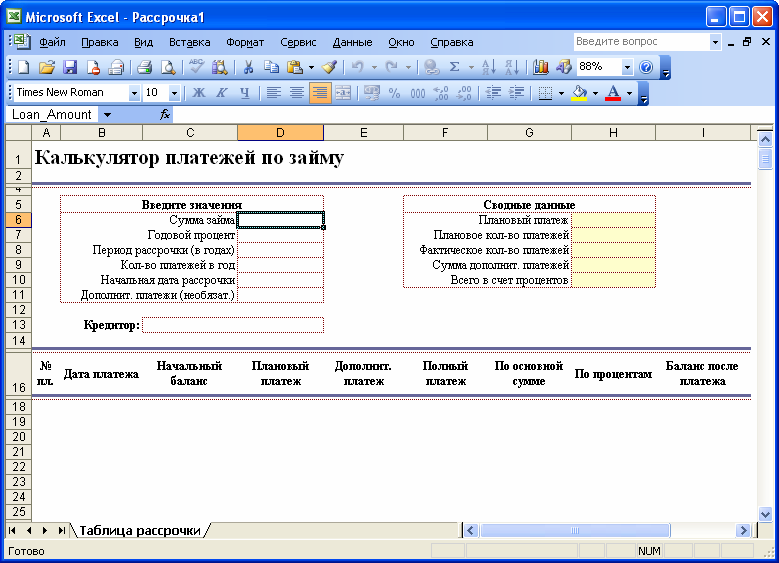Decrease indent icon
The width and height of the screenshot is (779, 563).
493,93
